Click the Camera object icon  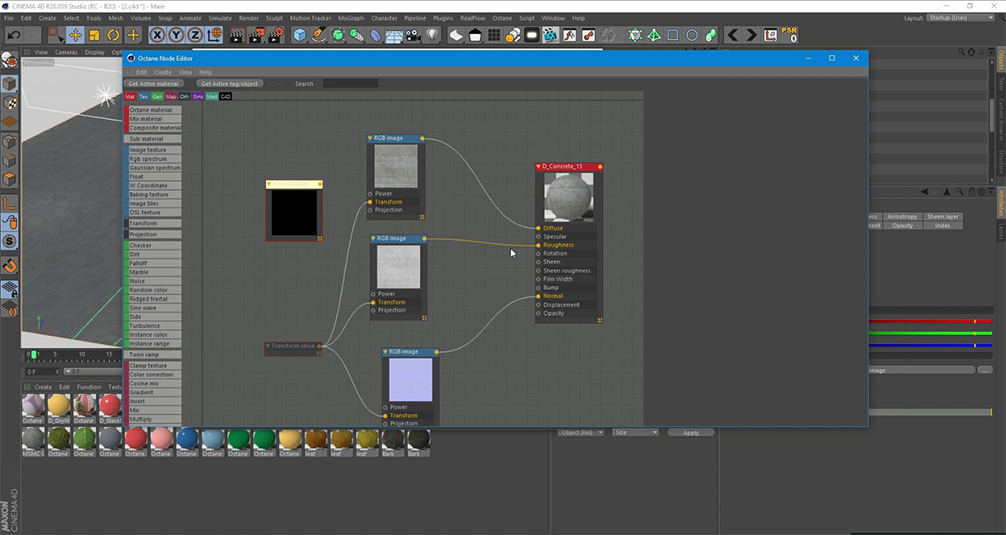(x=414, y=35)
